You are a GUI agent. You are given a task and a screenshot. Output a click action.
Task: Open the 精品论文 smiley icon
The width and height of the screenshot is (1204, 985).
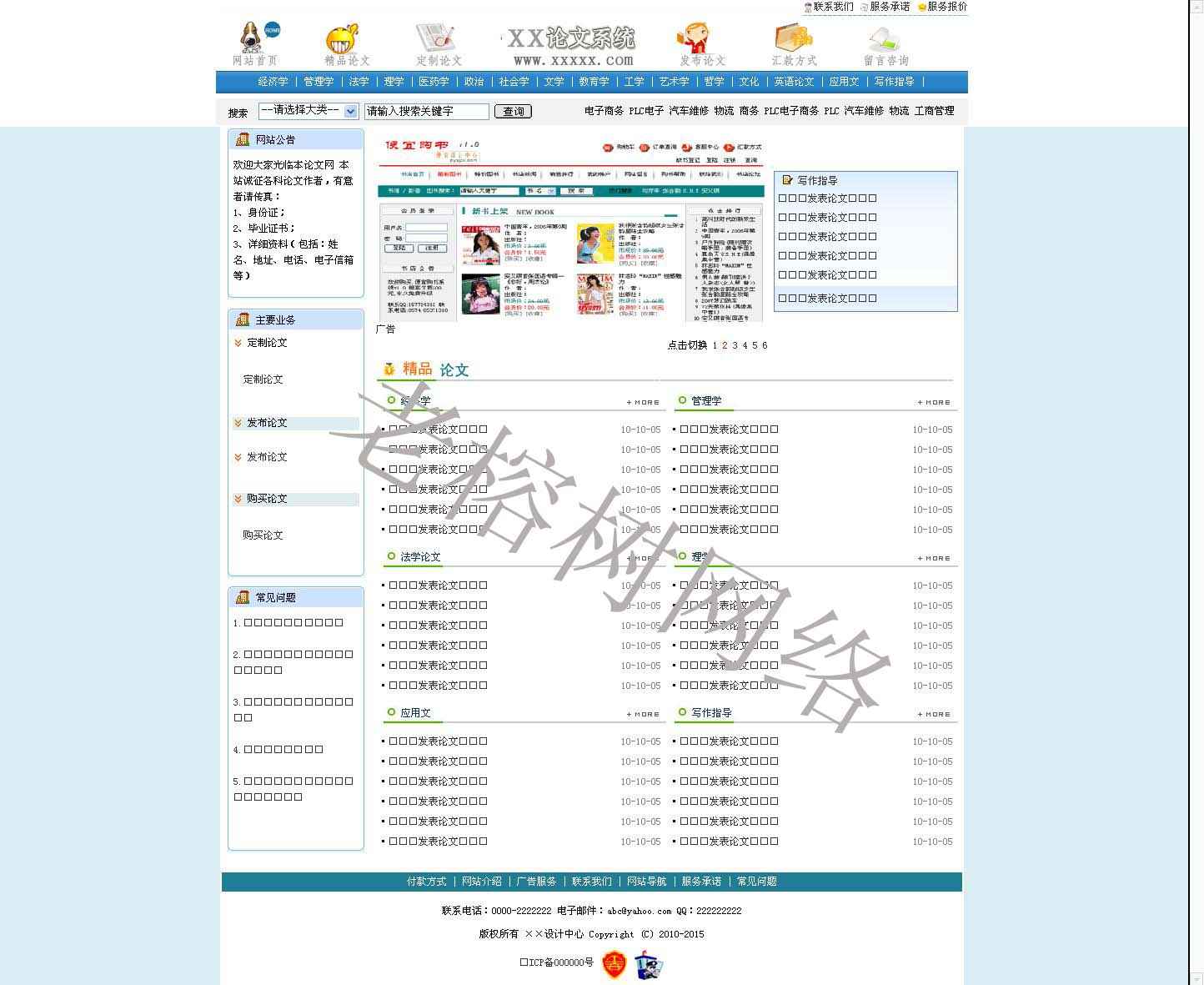(x=343, y=39)
